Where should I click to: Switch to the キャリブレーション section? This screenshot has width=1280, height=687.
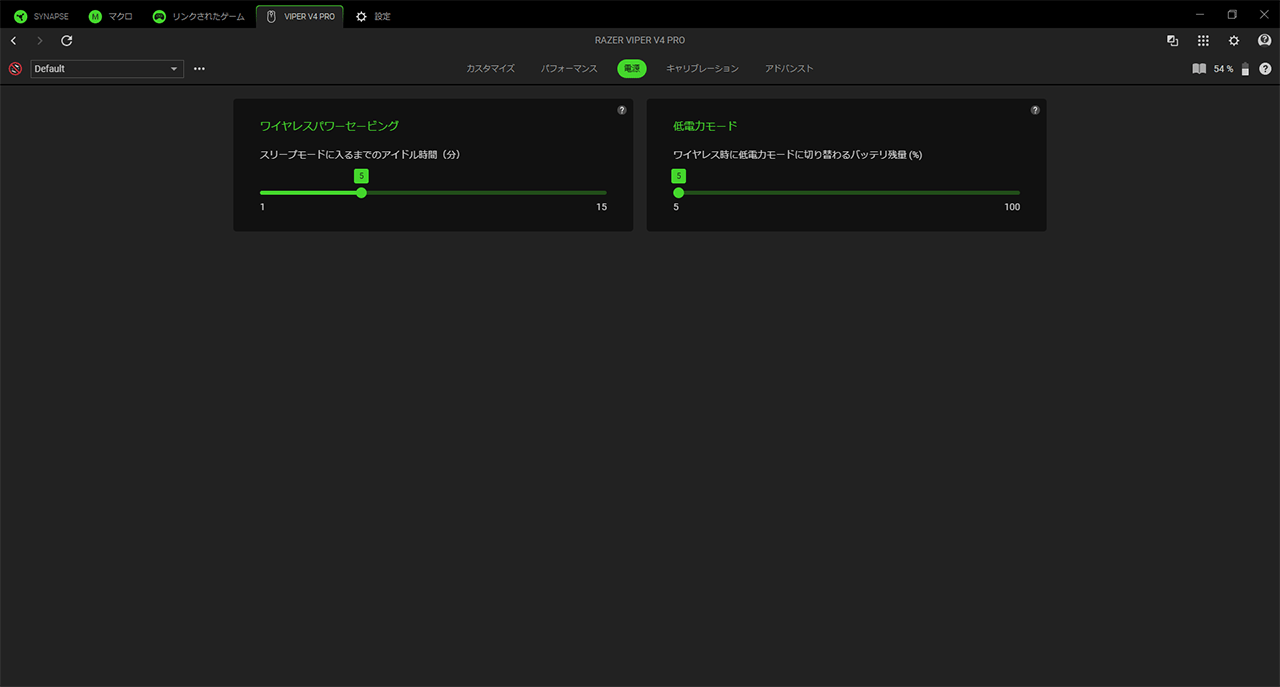click(x=703, y=69)
